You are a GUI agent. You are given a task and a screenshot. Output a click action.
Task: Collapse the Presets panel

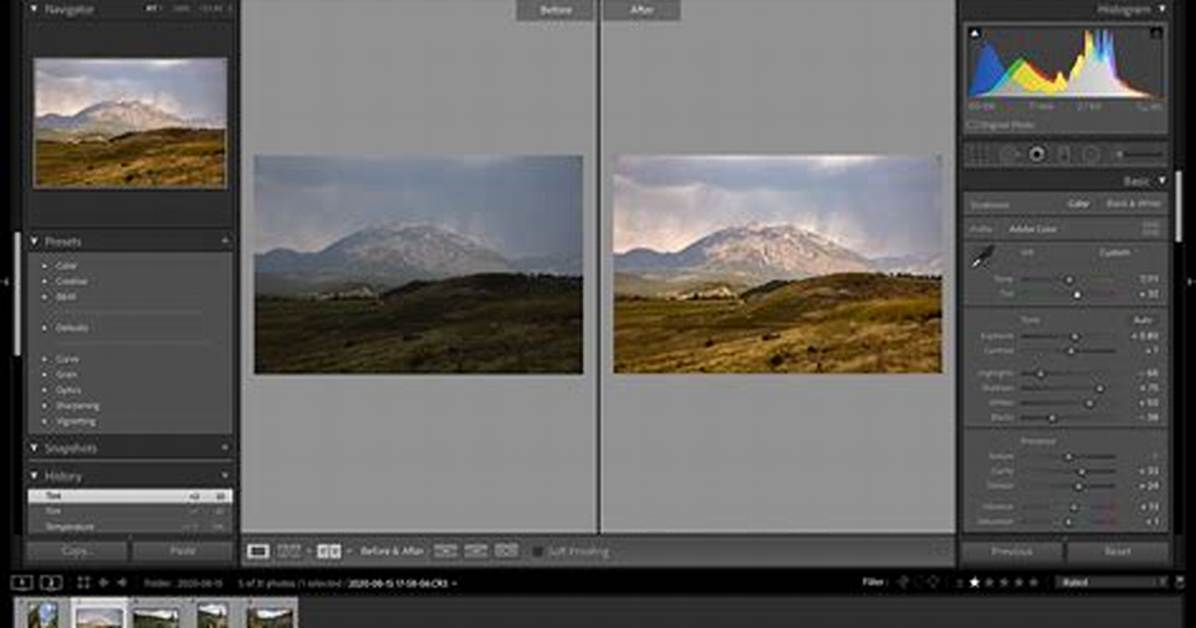(34, 241)
